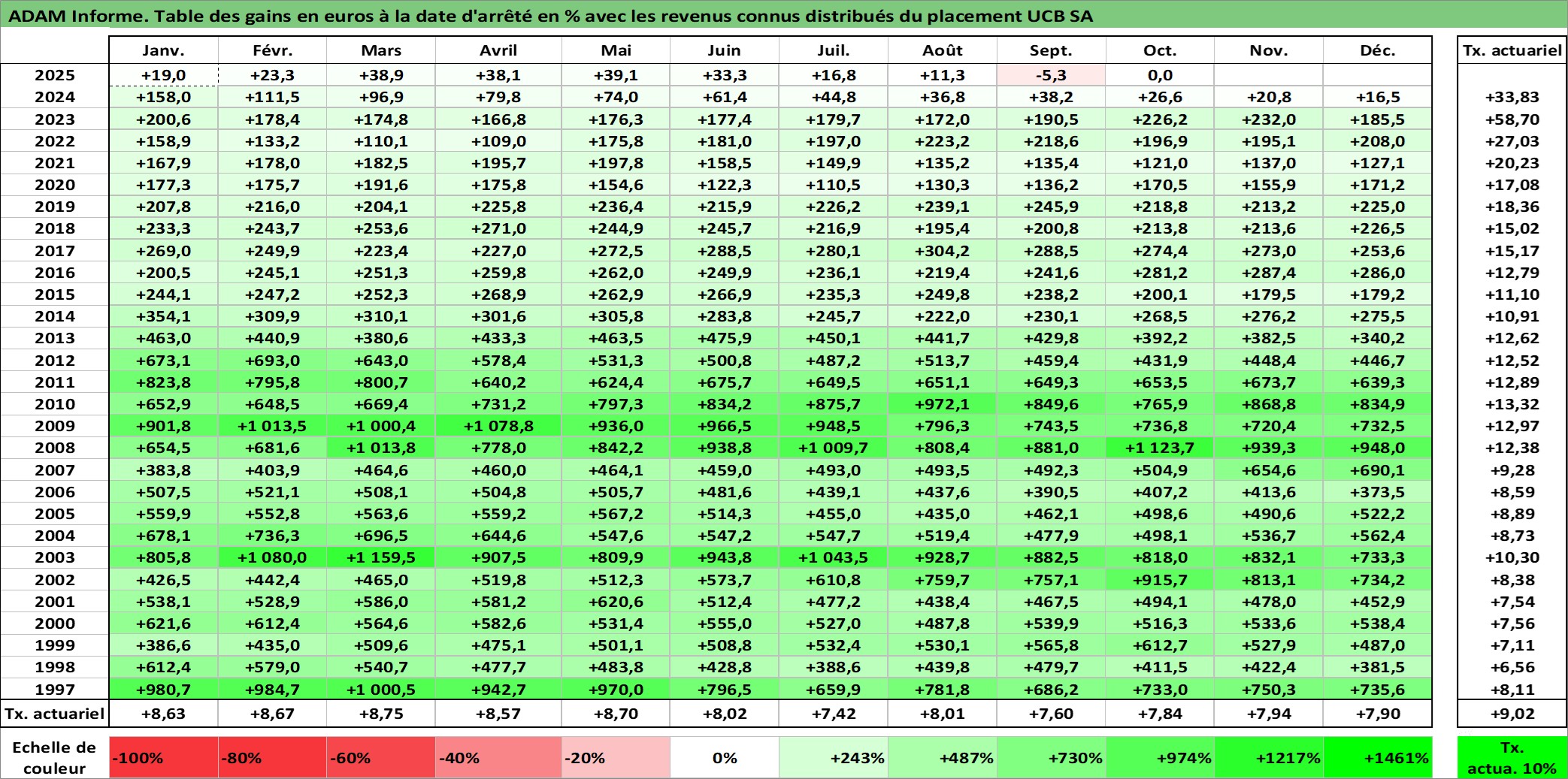Image resolution: width=1568 pixels, height=779 pixels.
Task: Click the "+1 159,5" cell
Action: 381,557
